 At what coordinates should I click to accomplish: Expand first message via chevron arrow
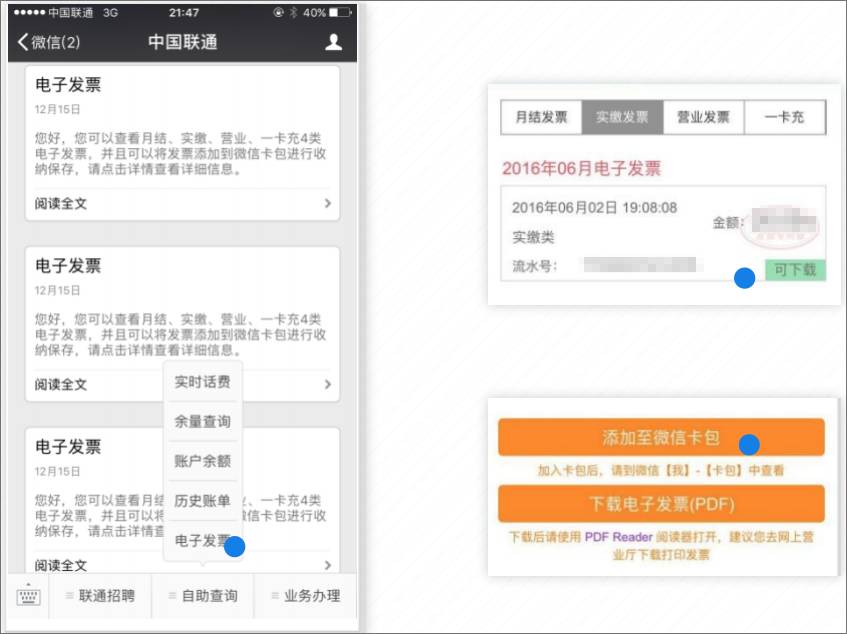tap(327, 203)
